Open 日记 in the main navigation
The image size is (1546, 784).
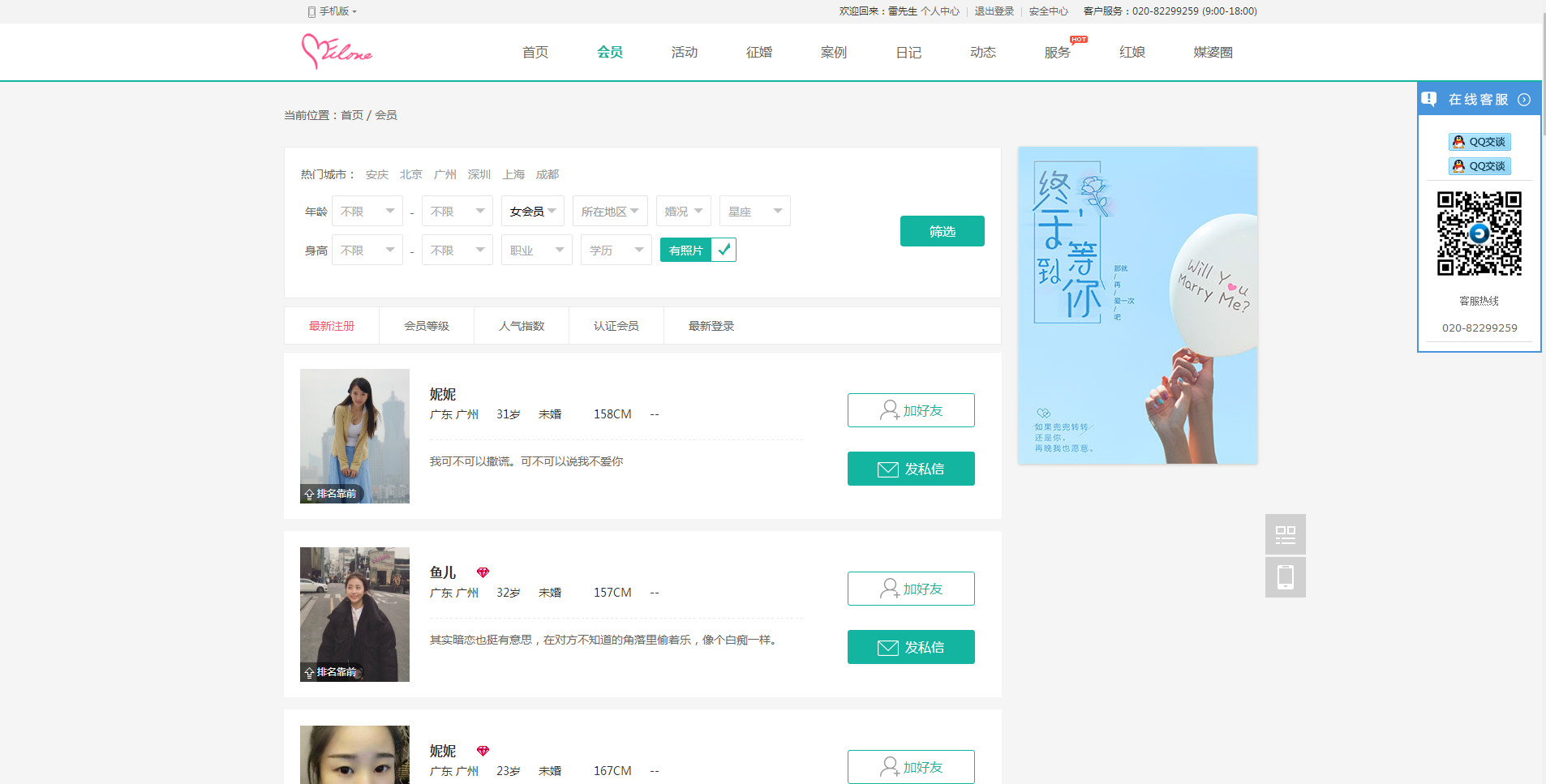tap(908, 52)
